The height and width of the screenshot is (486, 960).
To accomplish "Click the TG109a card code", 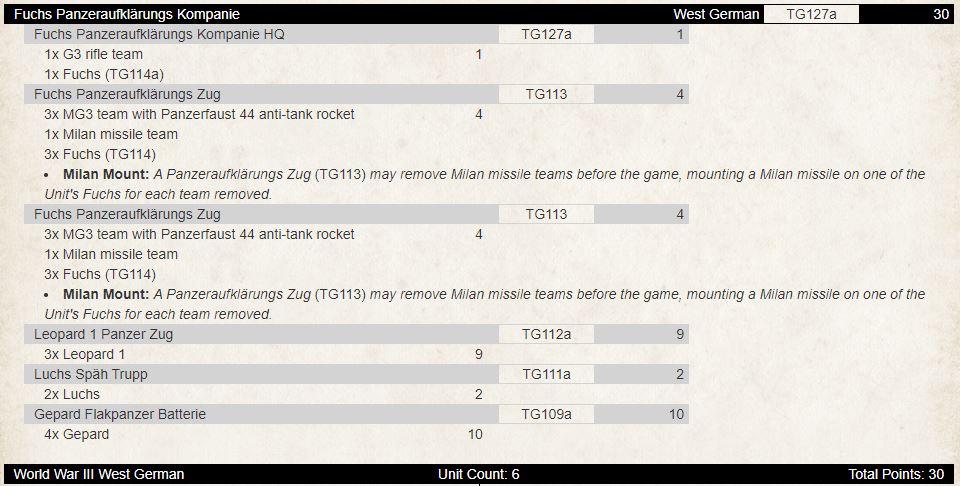I will coord(546,414).
